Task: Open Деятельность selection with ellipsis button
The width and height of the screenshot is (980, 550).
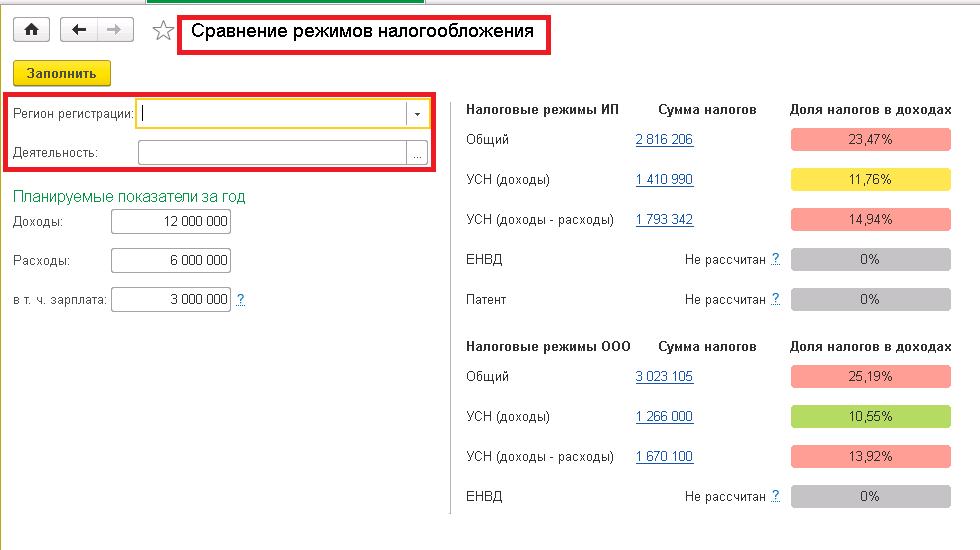Action: click(417, 152)
